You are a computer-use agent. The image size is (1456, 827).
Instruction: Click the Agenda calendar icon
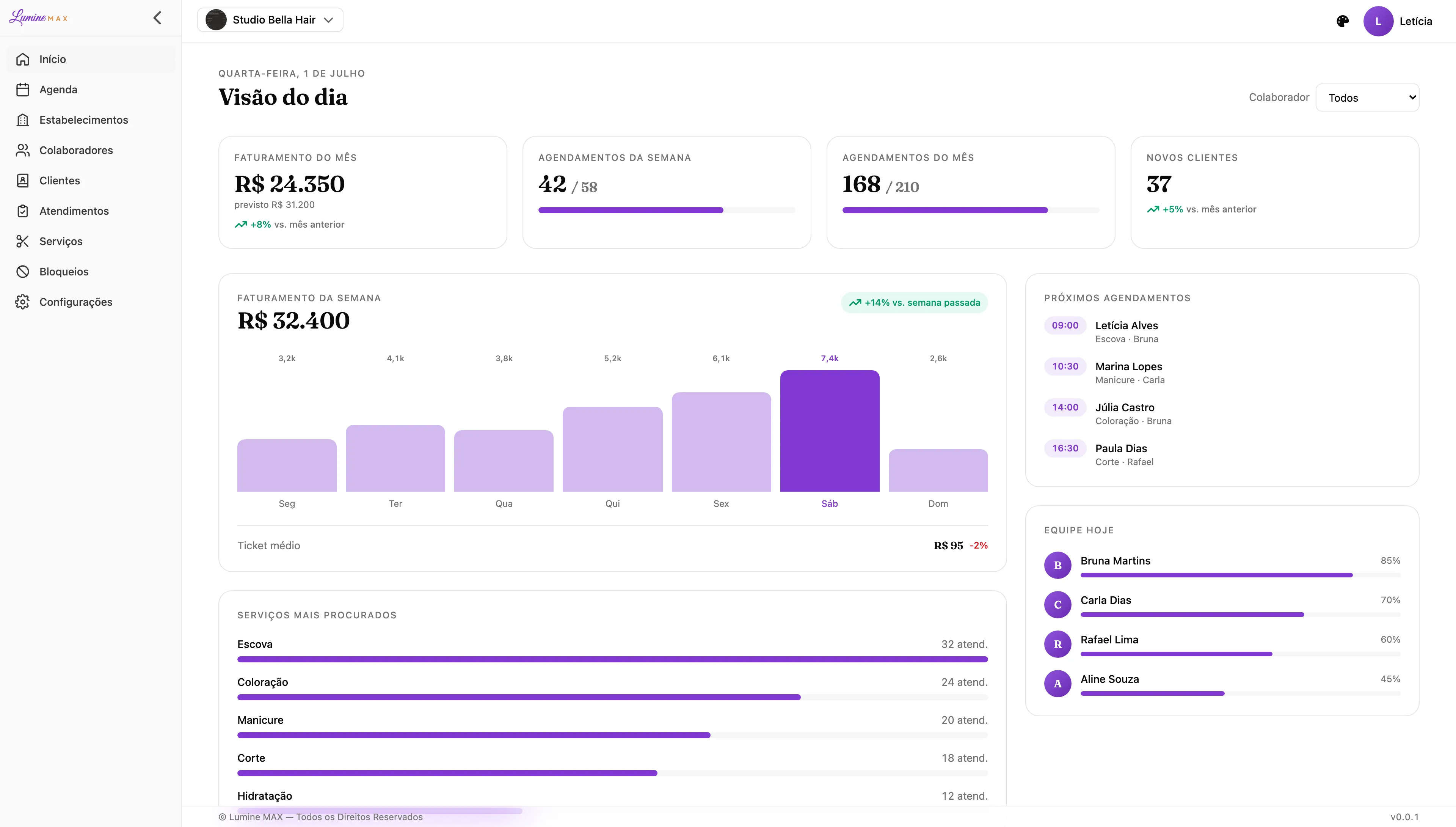point(23,90)
